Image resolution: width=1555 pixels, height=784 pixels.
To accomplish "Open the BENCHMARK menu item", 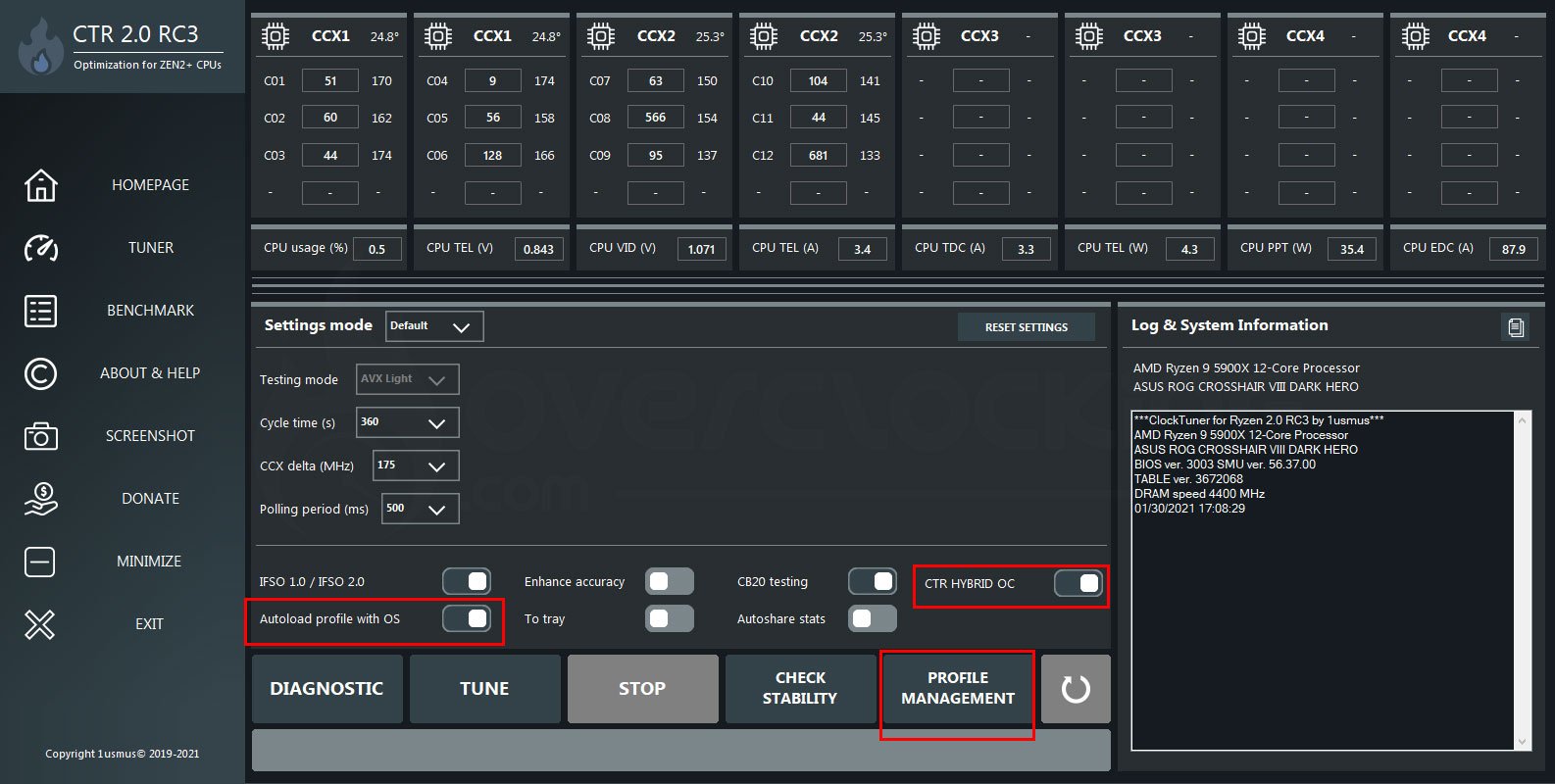I will (150, 311).
